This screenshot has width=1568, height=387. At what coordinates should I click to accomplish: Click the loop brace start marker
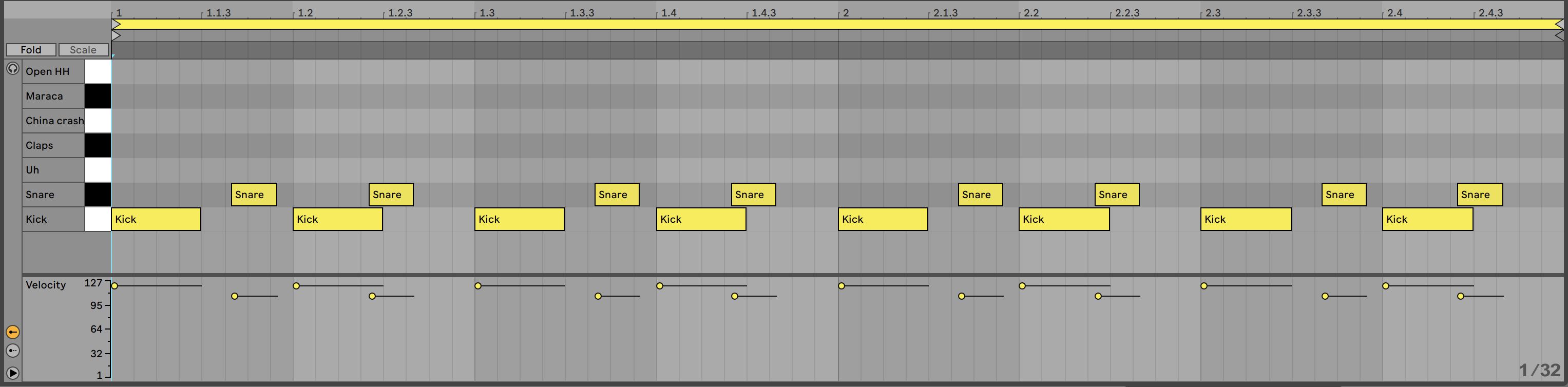click(116, 24)
